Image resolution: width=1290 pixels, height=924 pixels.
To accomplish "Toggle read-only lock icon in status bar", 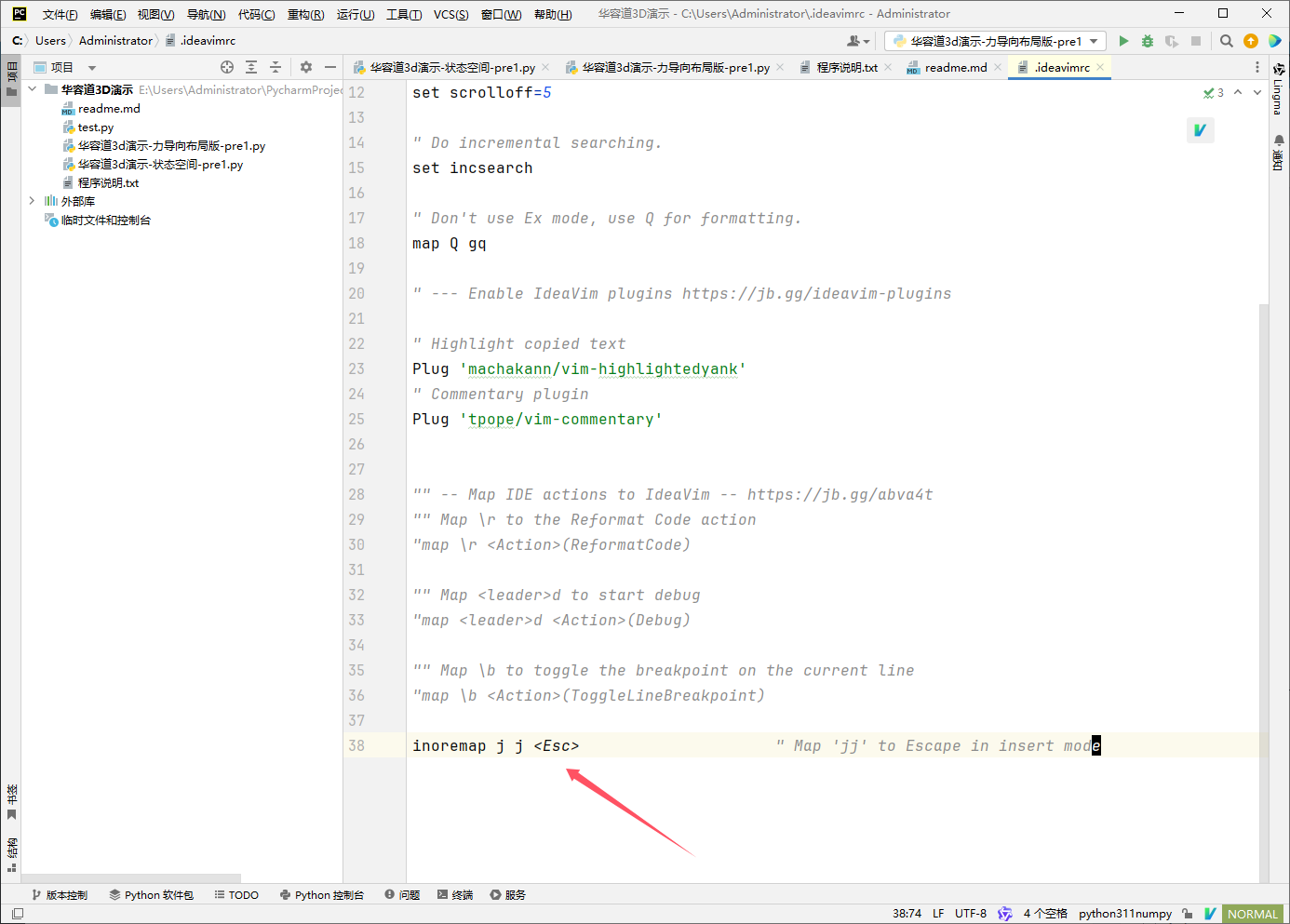I will [x=1188, y=914].
